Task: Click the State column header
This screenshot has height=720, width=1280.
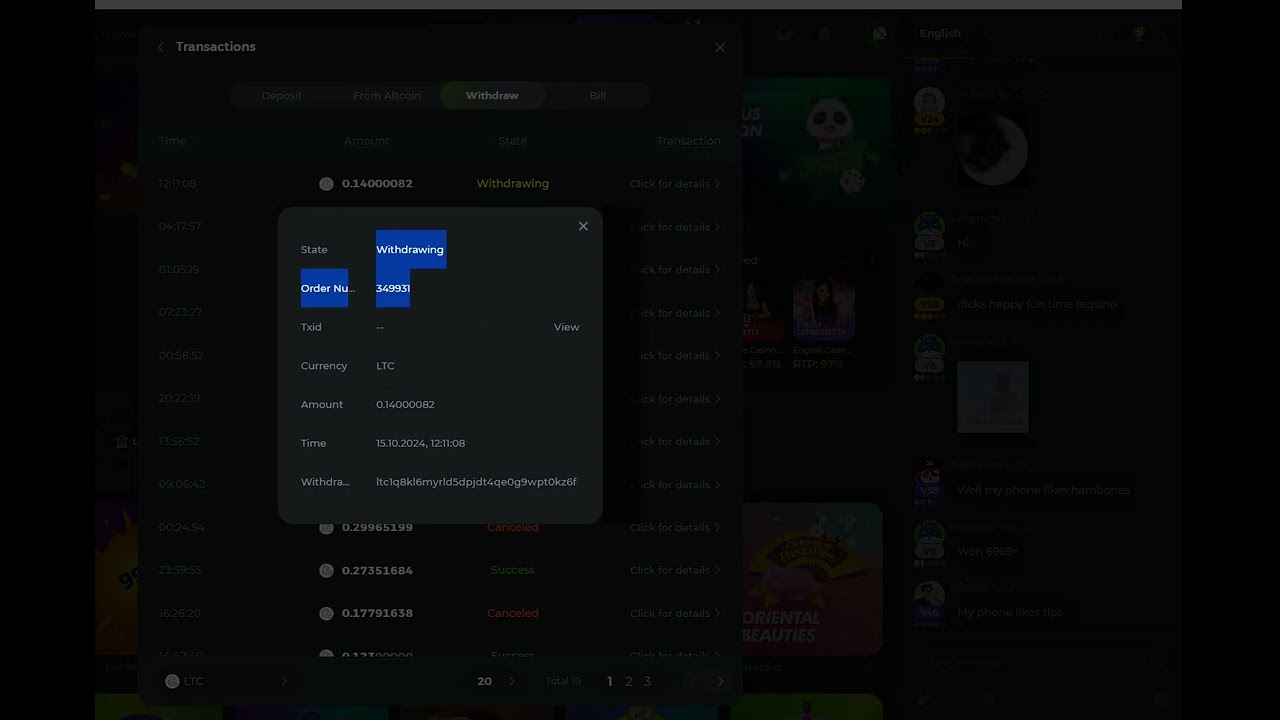Action: (512, 141)
